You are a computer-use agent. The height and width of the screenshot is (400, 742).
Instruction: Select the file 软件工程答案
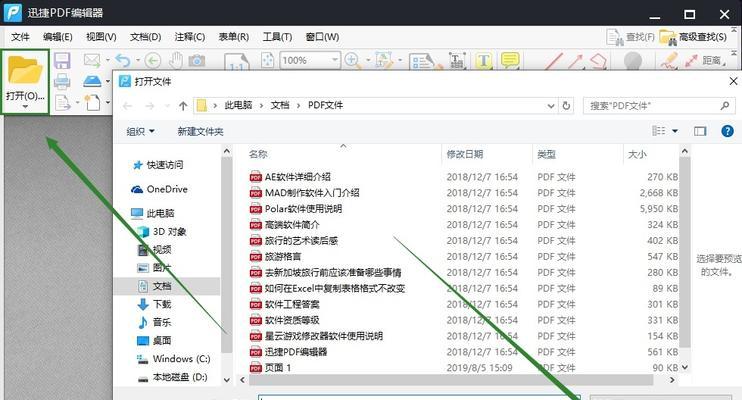292,304
